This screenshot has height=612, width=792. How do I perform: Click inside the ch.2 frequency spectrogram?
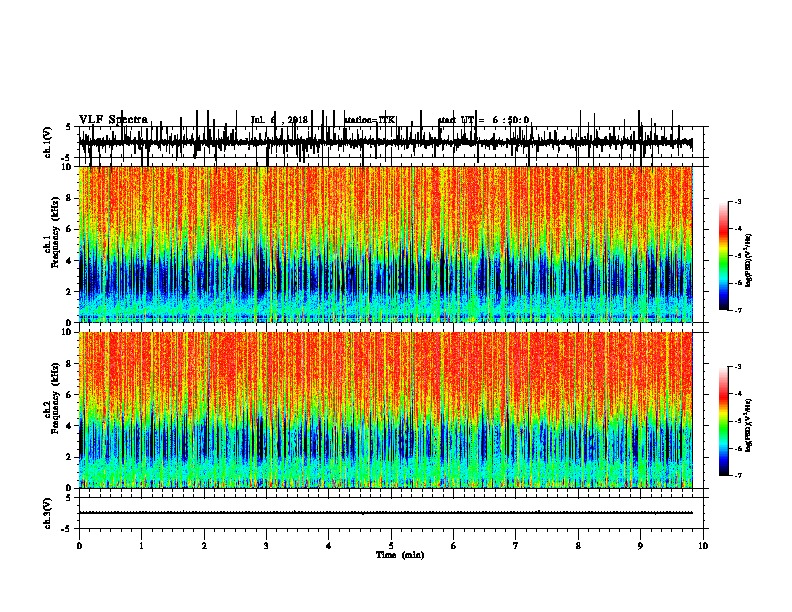385,410
